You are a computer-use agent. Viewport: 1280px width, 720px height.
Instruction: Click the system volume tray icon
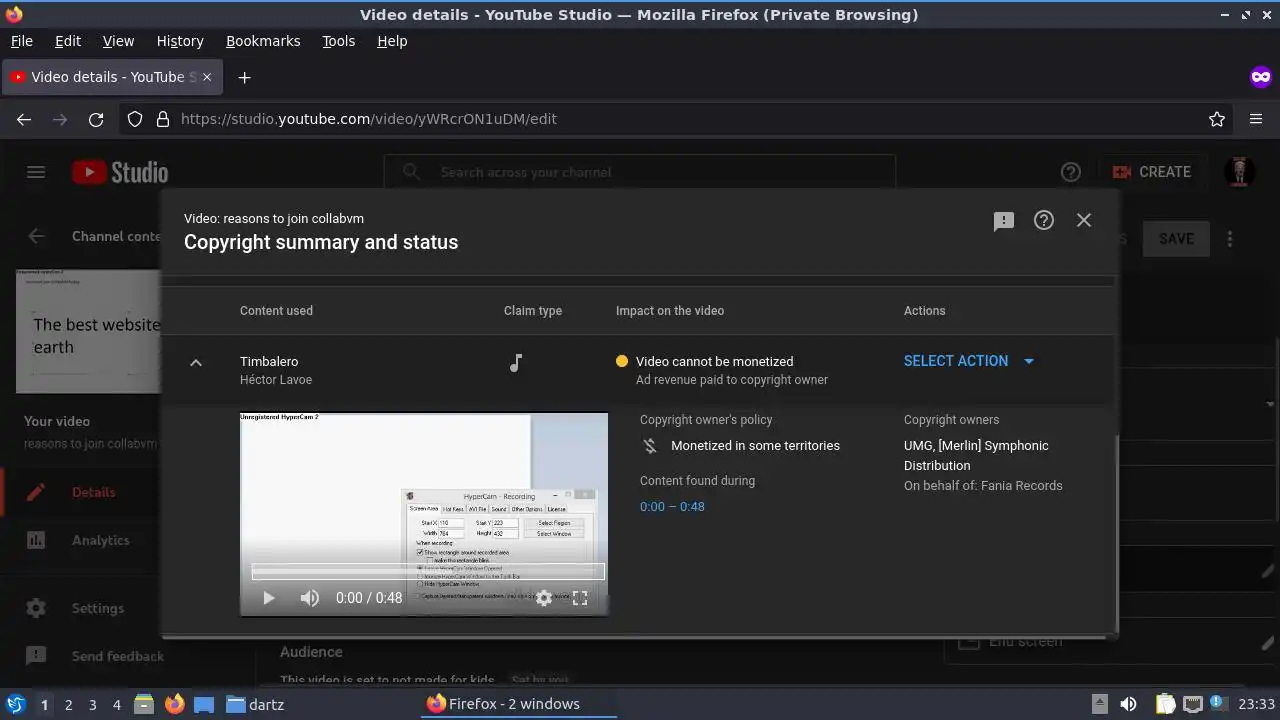pyautogui.click(x=1128, y=704)
